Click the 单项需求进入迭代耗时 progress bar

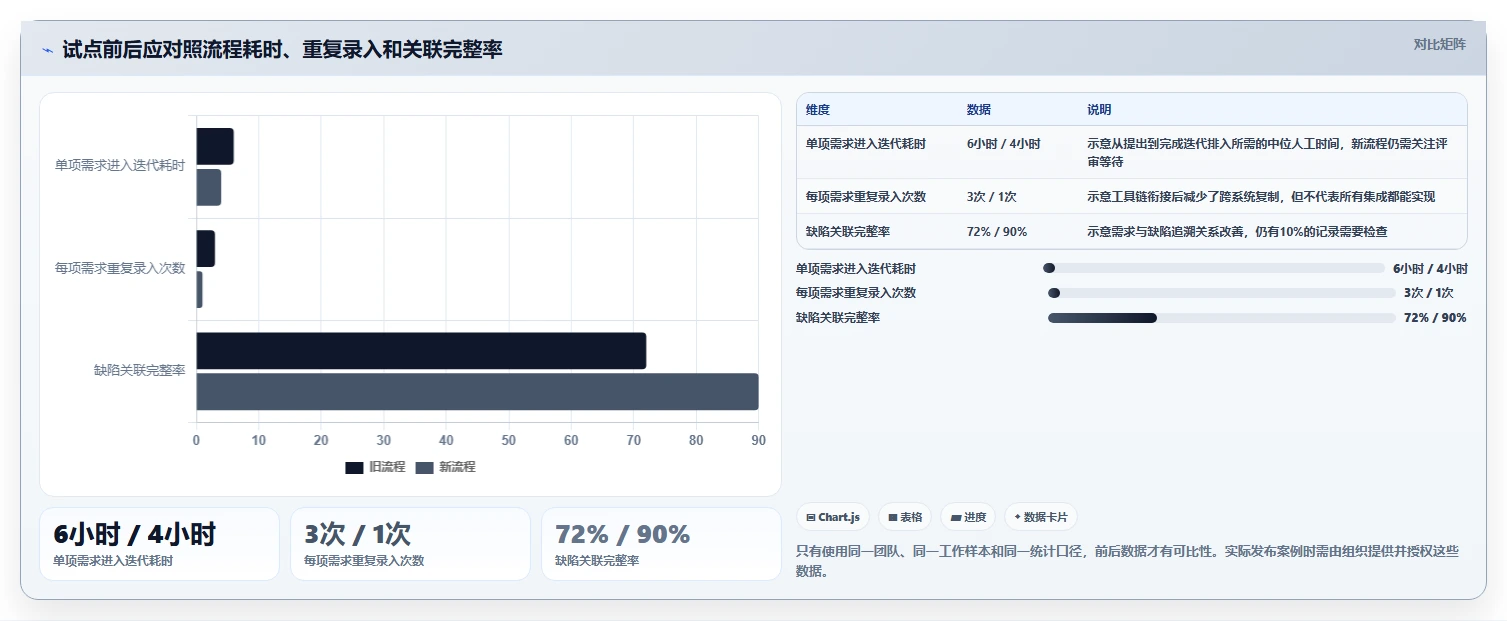pyautogui.click(x=1213, y=268)
